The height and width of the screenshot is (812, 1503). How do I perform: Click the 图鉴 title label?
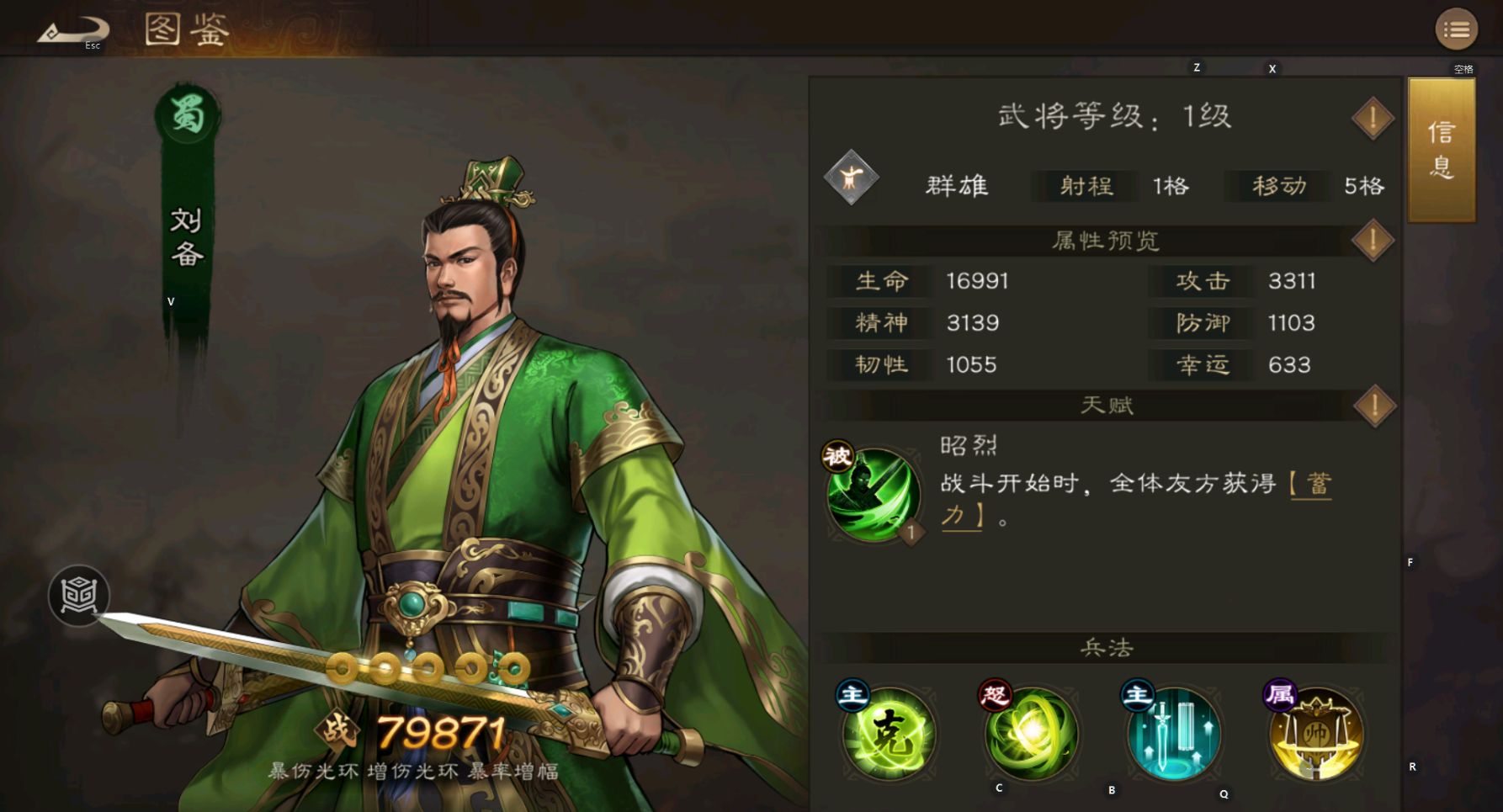187,30
